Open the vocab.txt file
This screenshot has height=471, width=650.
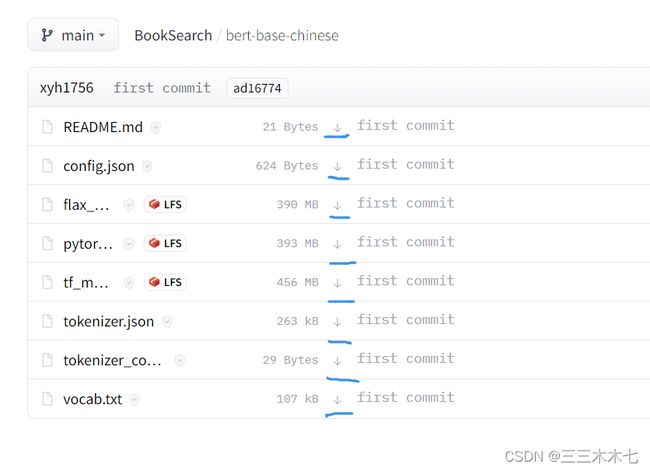92,399
